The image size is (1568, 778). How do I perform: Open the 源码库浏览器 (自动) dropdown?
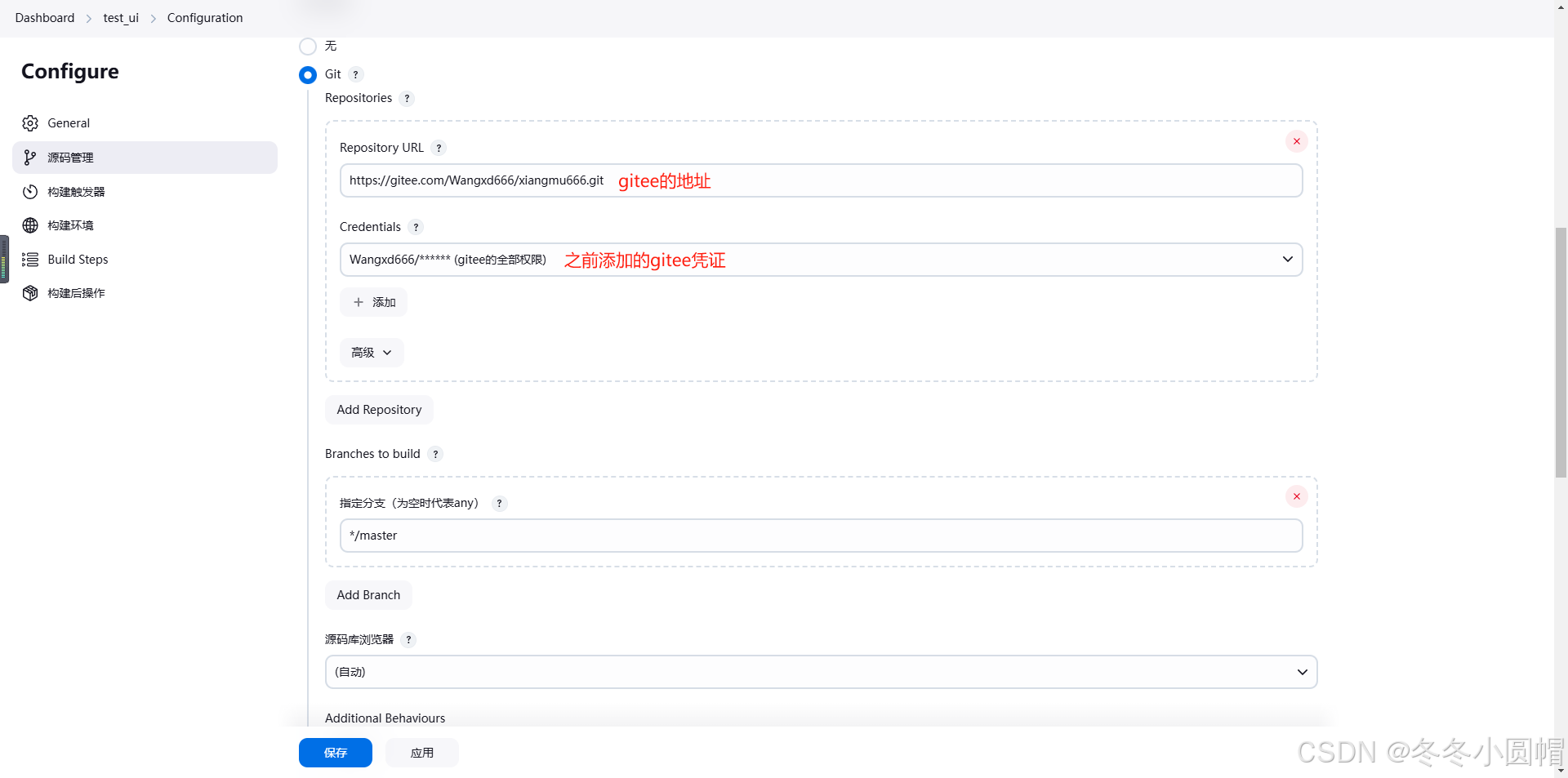[821, 672]
